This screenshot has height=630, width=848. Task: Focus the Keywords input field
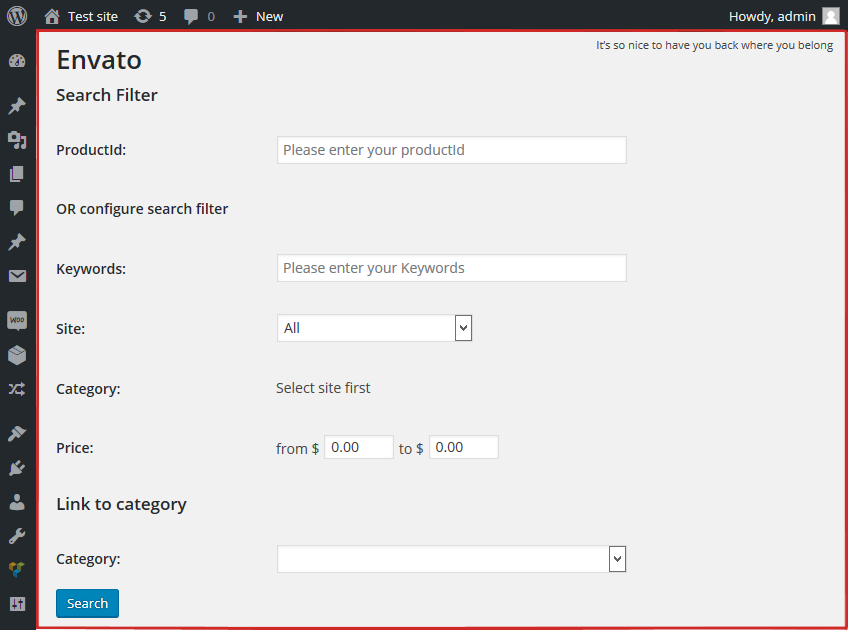coord(452,268)
